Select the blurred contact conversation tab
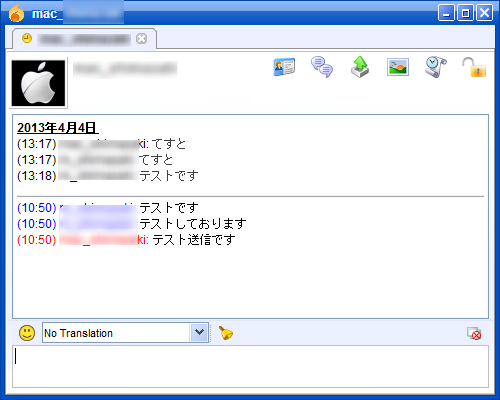 click(84, 39)
